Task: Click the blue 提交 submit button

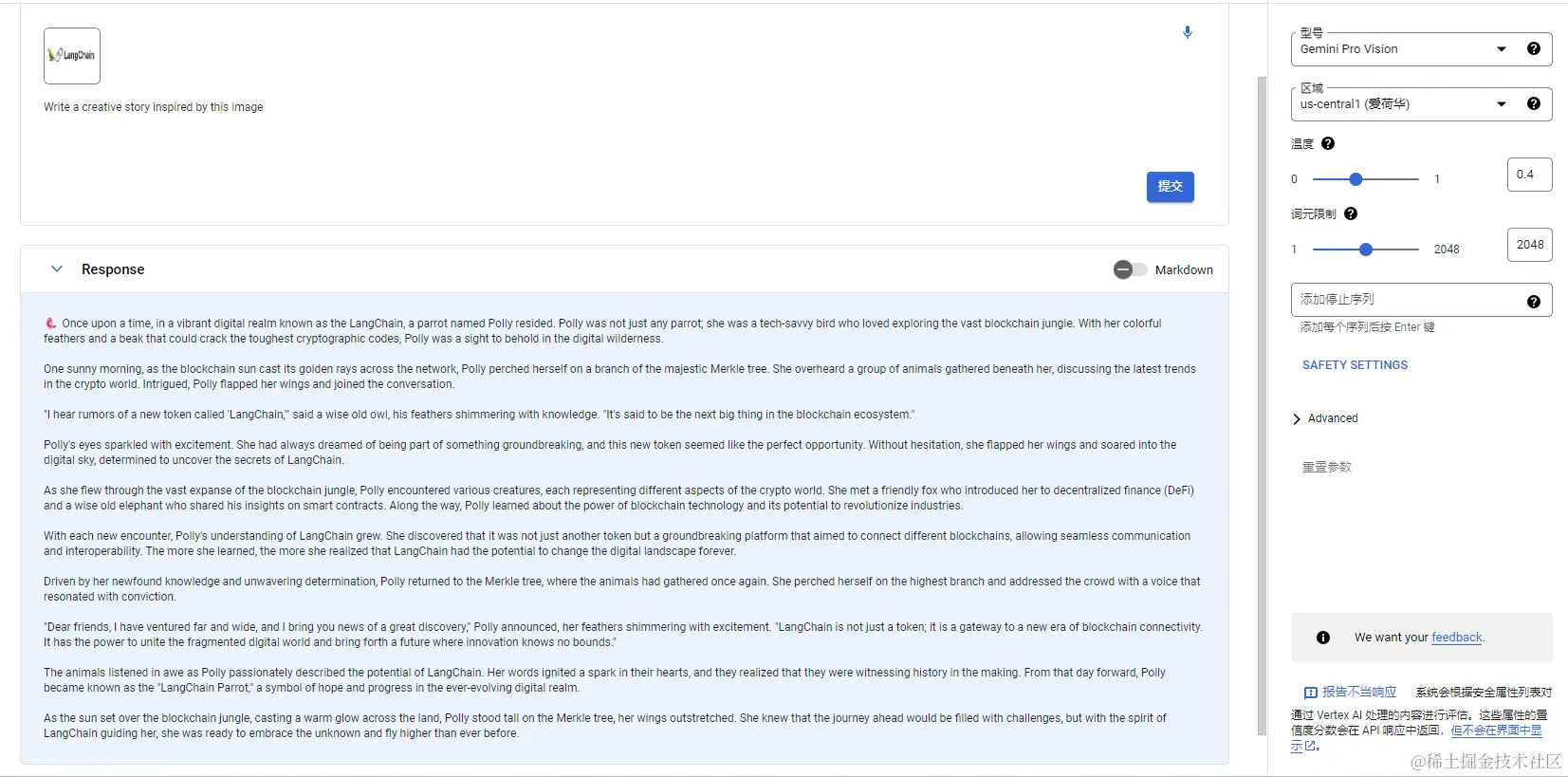Action: click(1170, 187)
